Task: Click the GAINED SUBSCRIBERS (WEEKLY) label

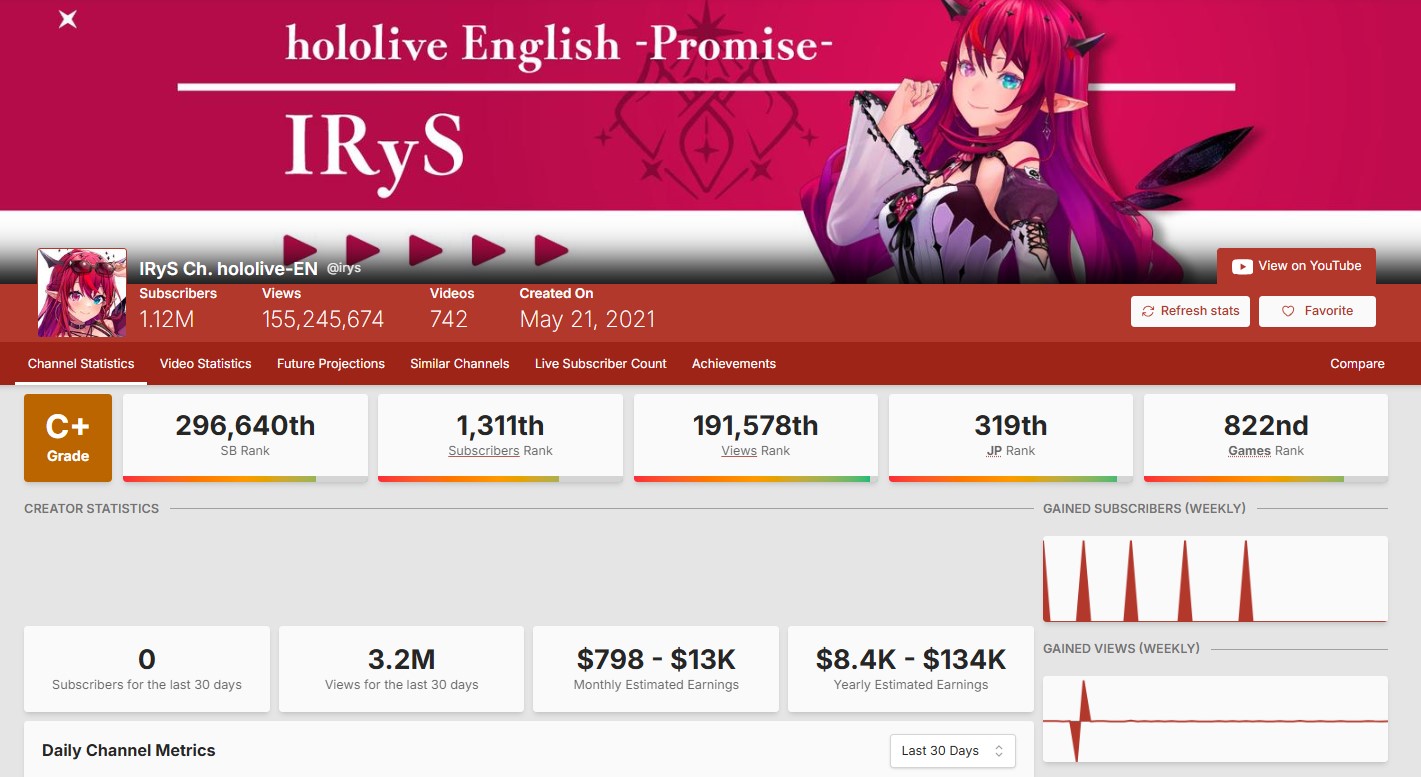Action: click(x=1145, y=509)
